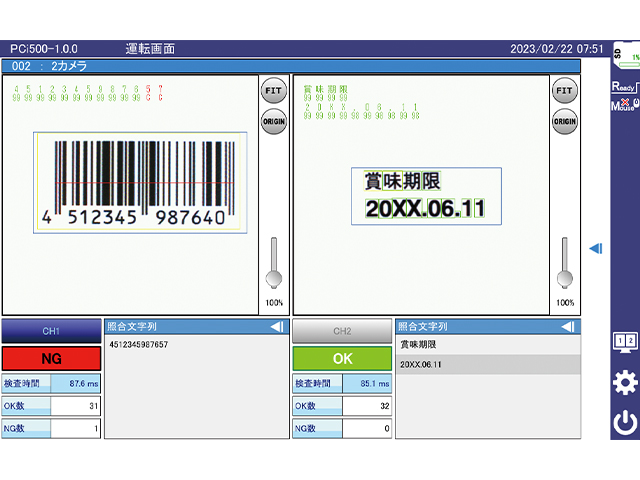Select the CH1 channel tab
The width and height of the screenshot is (640, 480).
click(x=51, y=331)
